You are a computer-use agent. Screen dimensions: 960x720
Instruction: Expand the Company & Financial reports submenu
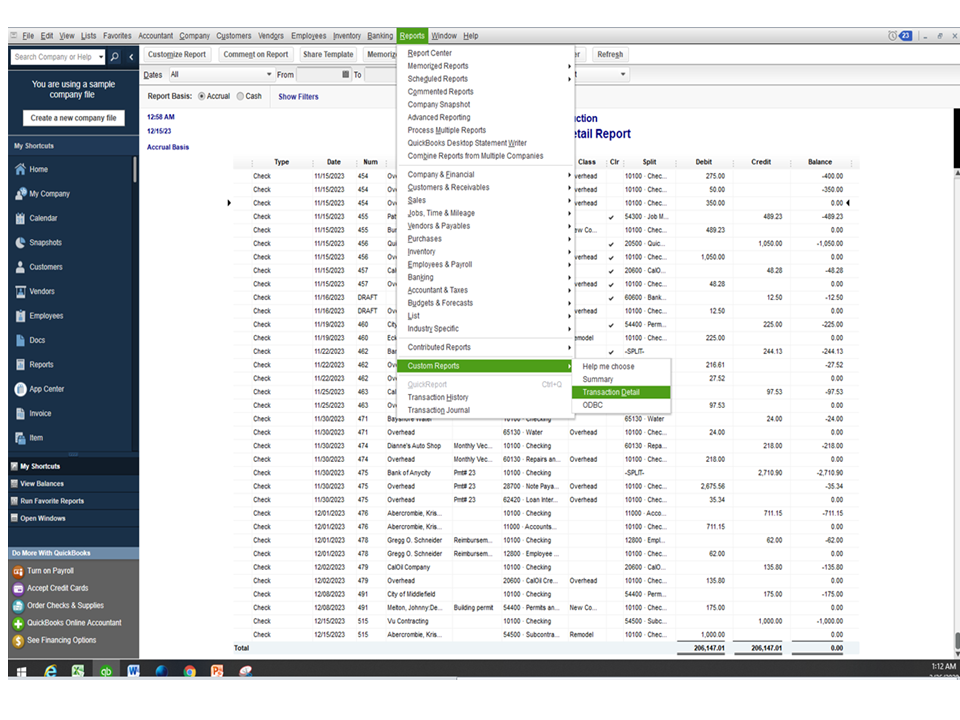click(x=441, y=175)
